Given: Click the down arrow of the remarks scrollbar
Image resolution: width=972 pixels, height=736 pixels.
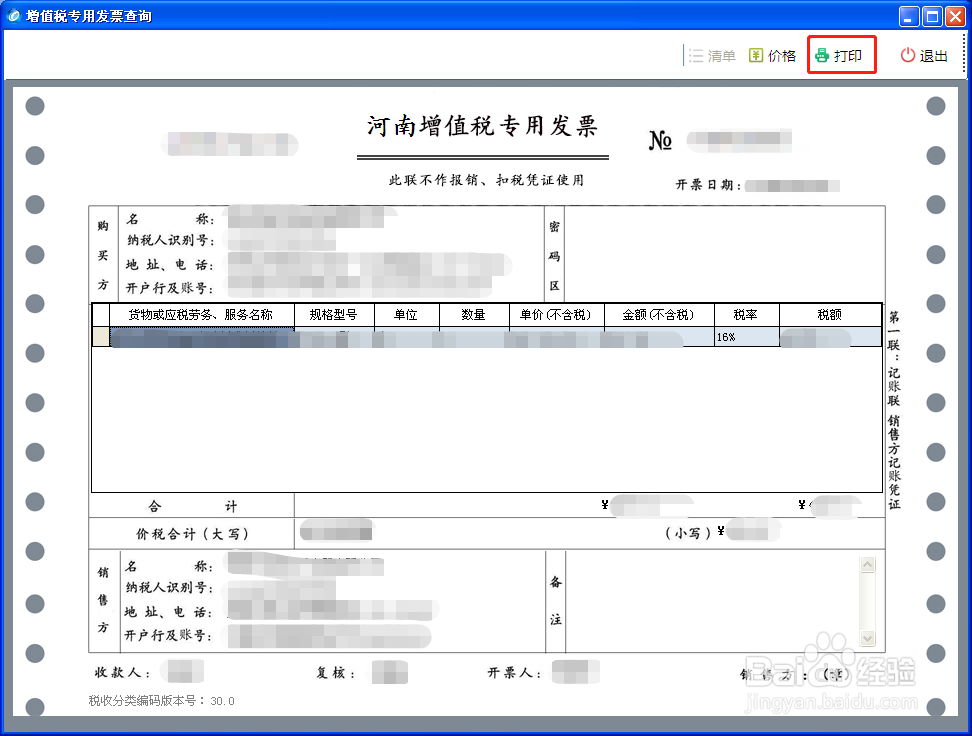Looking at the screenshot, I should [865, 637].
